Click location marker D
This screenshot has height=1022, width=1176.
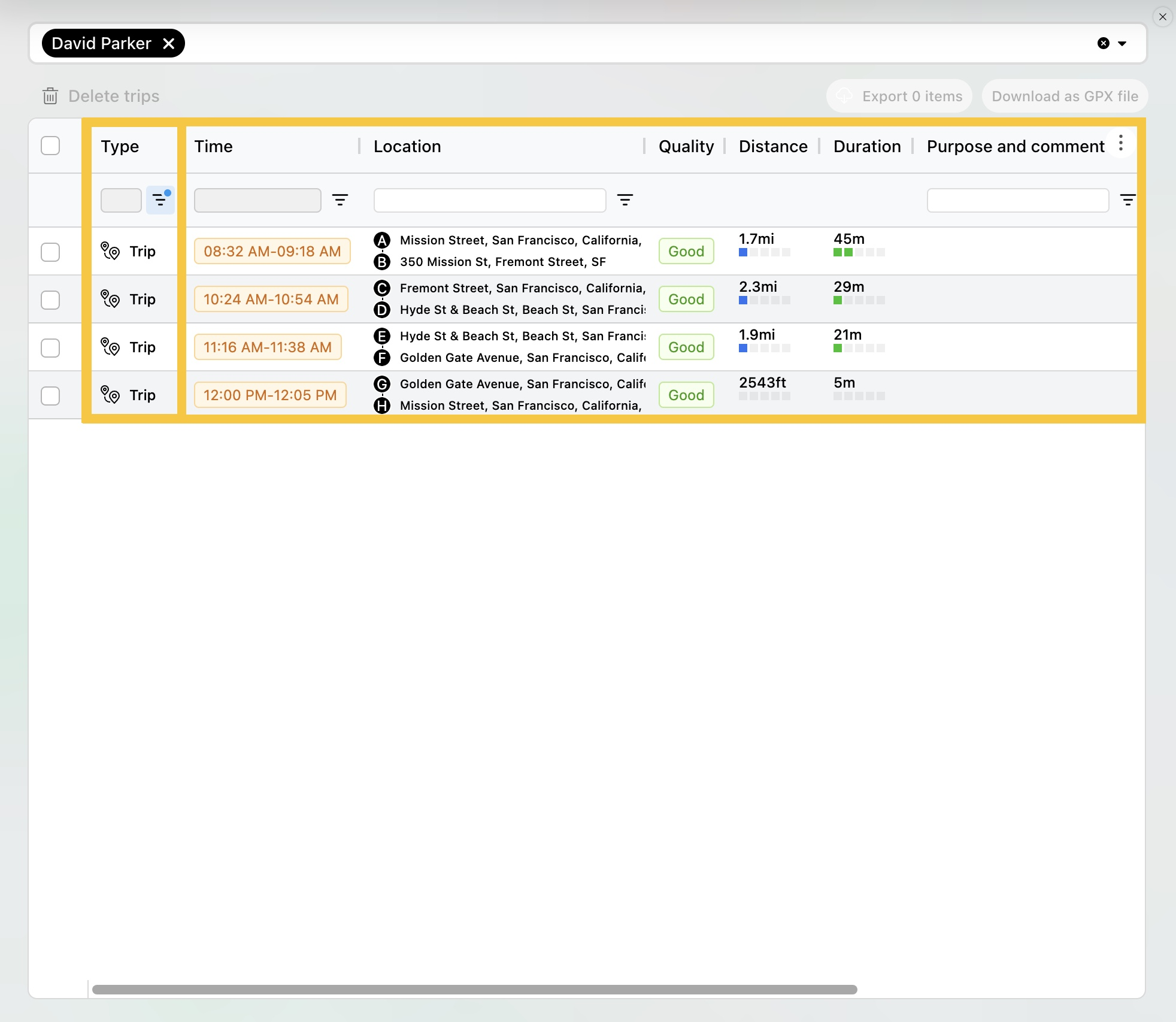tap(382, 310)
